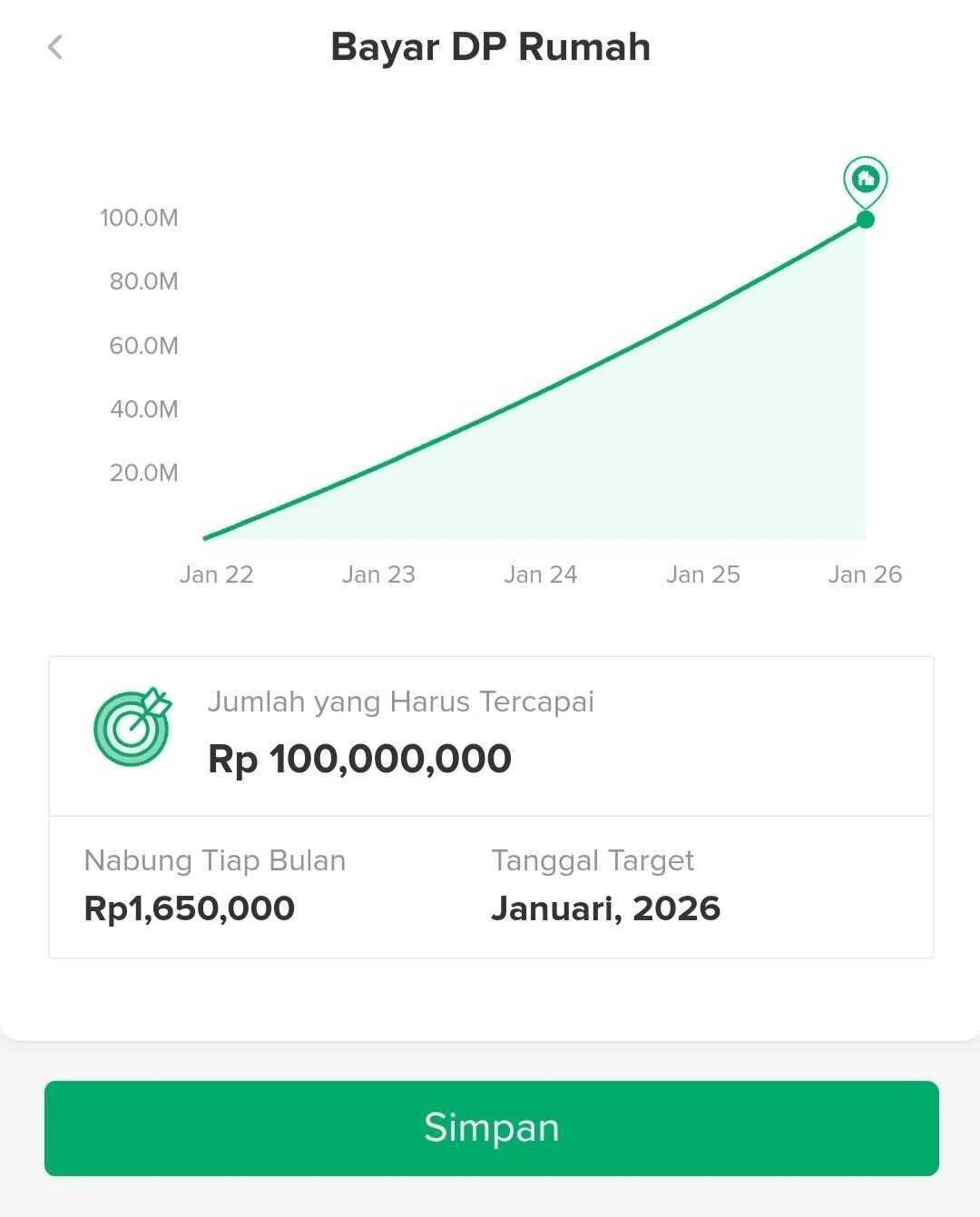Viewport: 980px width, 1217px height.
Task: Tap the Jan 22 axis label
Action: click(216, 574)
